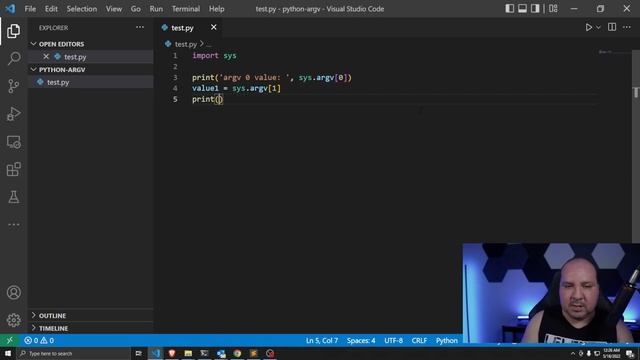Select the test.py editor tab
This screenshot has height=360, width=640.
pyautogui.click(x=182, y=28)
